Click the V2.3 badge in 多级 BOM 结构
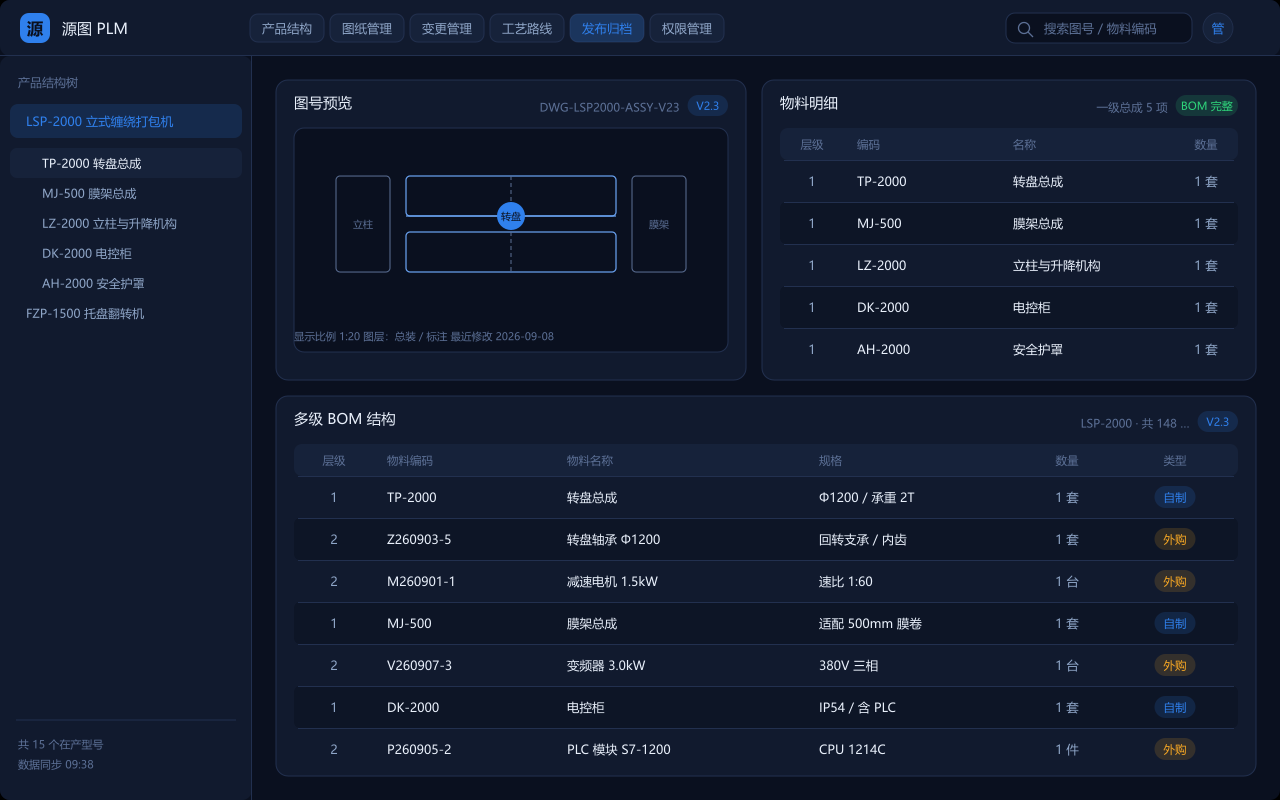The image size is (1280, 800). [x=1218, y=422]
